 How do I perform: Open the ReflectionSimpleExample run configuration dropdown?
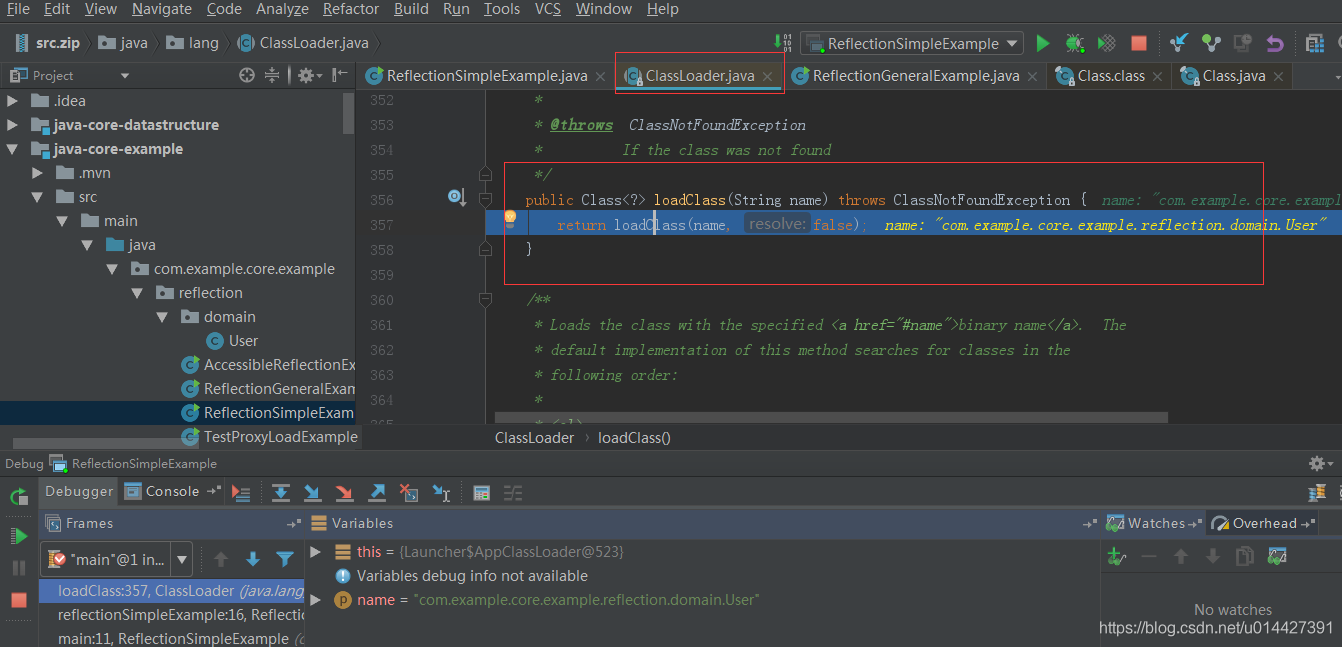(911, 43)
